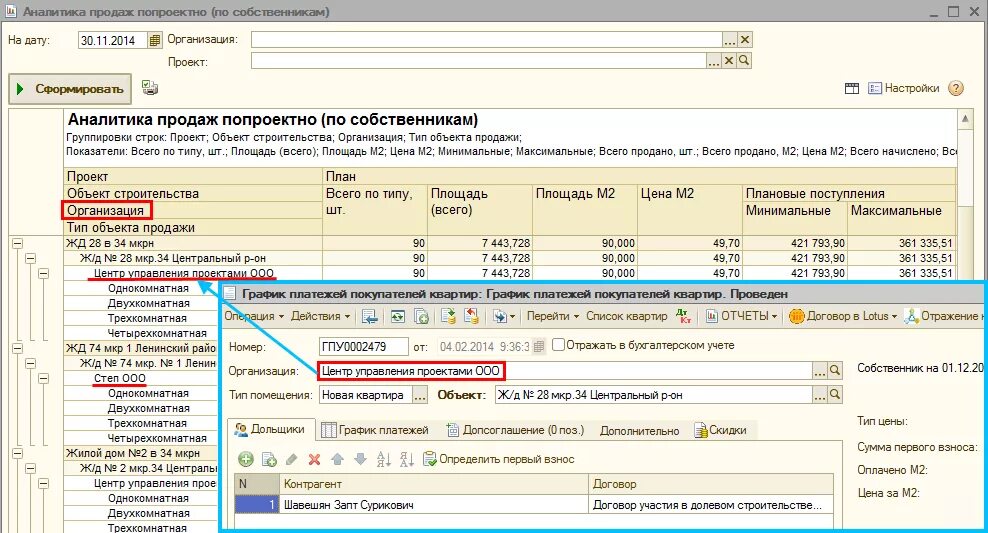Click the copy row icon in the Дольщики toolbar
This screenshot has width=988, height=533.
tap(269, 459)
